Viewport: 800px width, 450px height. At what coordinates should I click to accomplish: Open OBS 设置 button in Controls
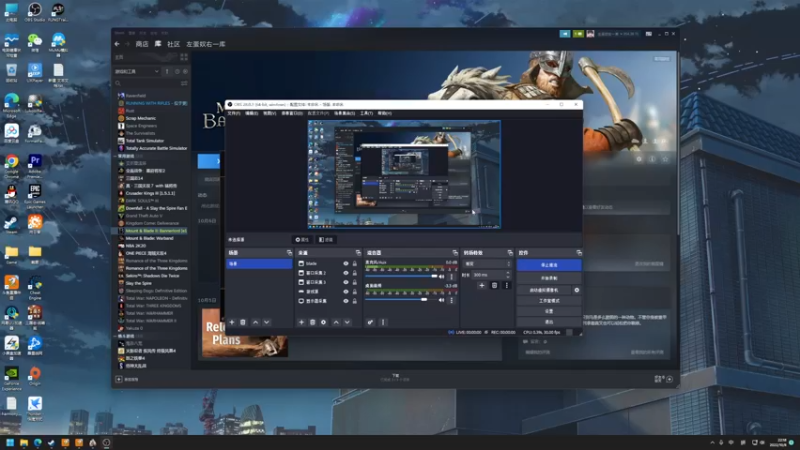[x=549, y=311]
